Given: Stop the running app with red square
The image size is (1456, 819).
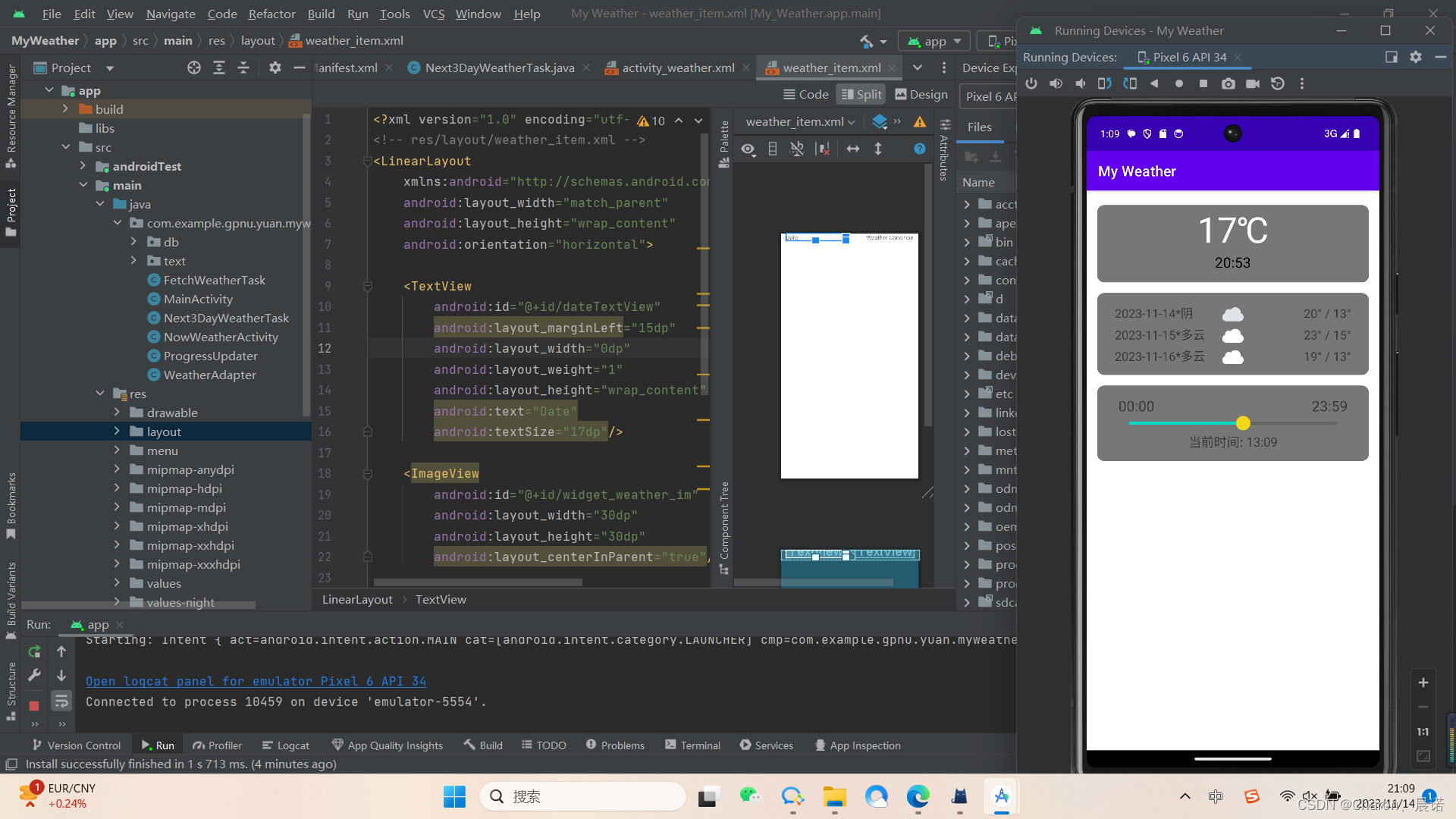Looking at the screenshot, I should [x=34, y=705].
